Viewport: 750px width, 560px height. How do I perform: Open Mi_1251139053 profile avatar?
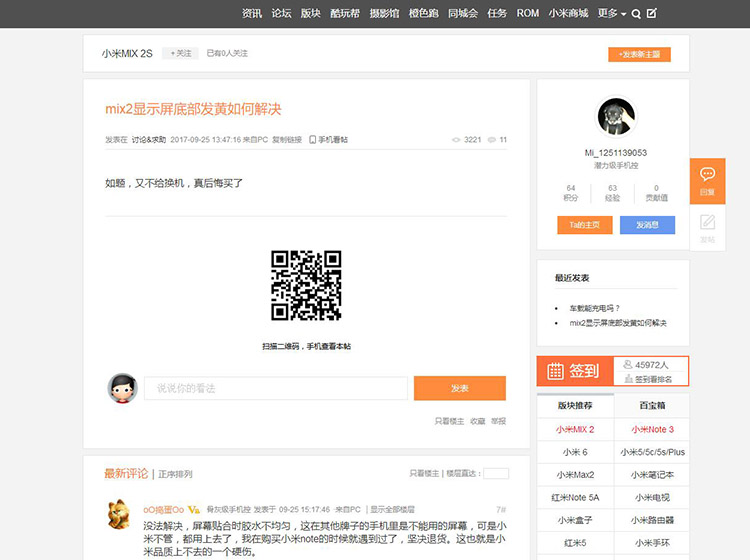(x=616, y=116)
